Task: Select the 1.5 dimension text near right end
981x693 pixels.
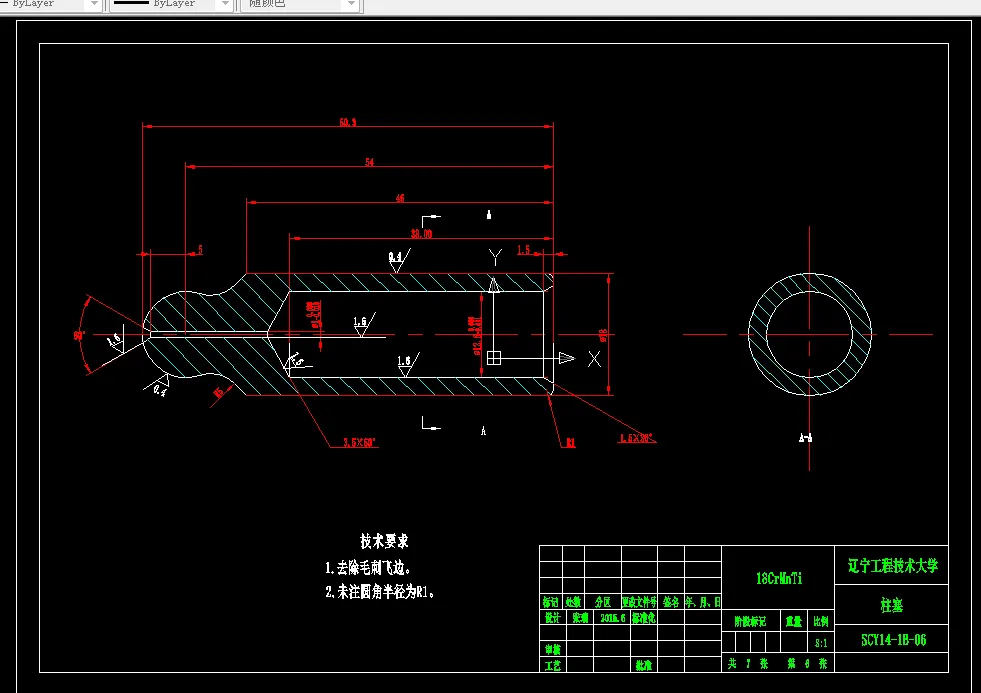Action: (x=523, y=250)
